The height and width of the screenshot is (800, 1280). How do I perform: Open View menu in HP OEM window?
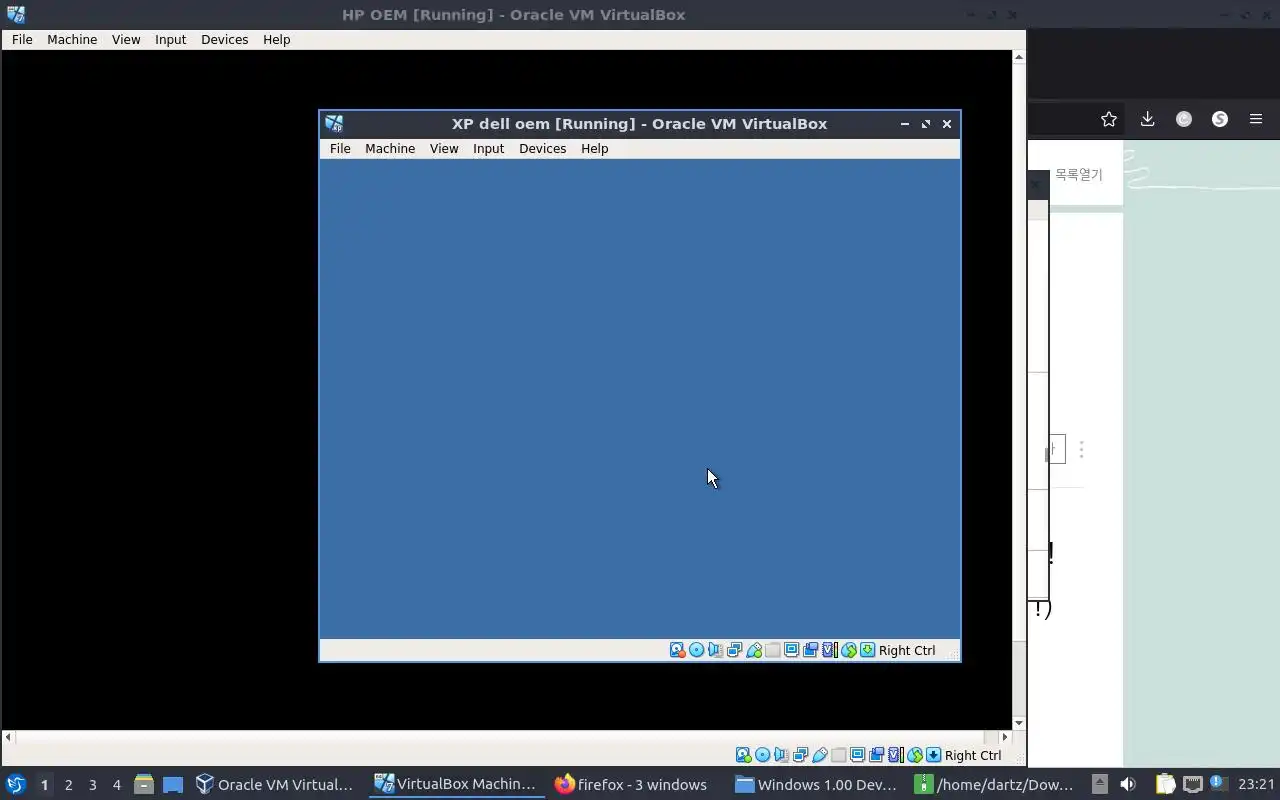(126, 39)
